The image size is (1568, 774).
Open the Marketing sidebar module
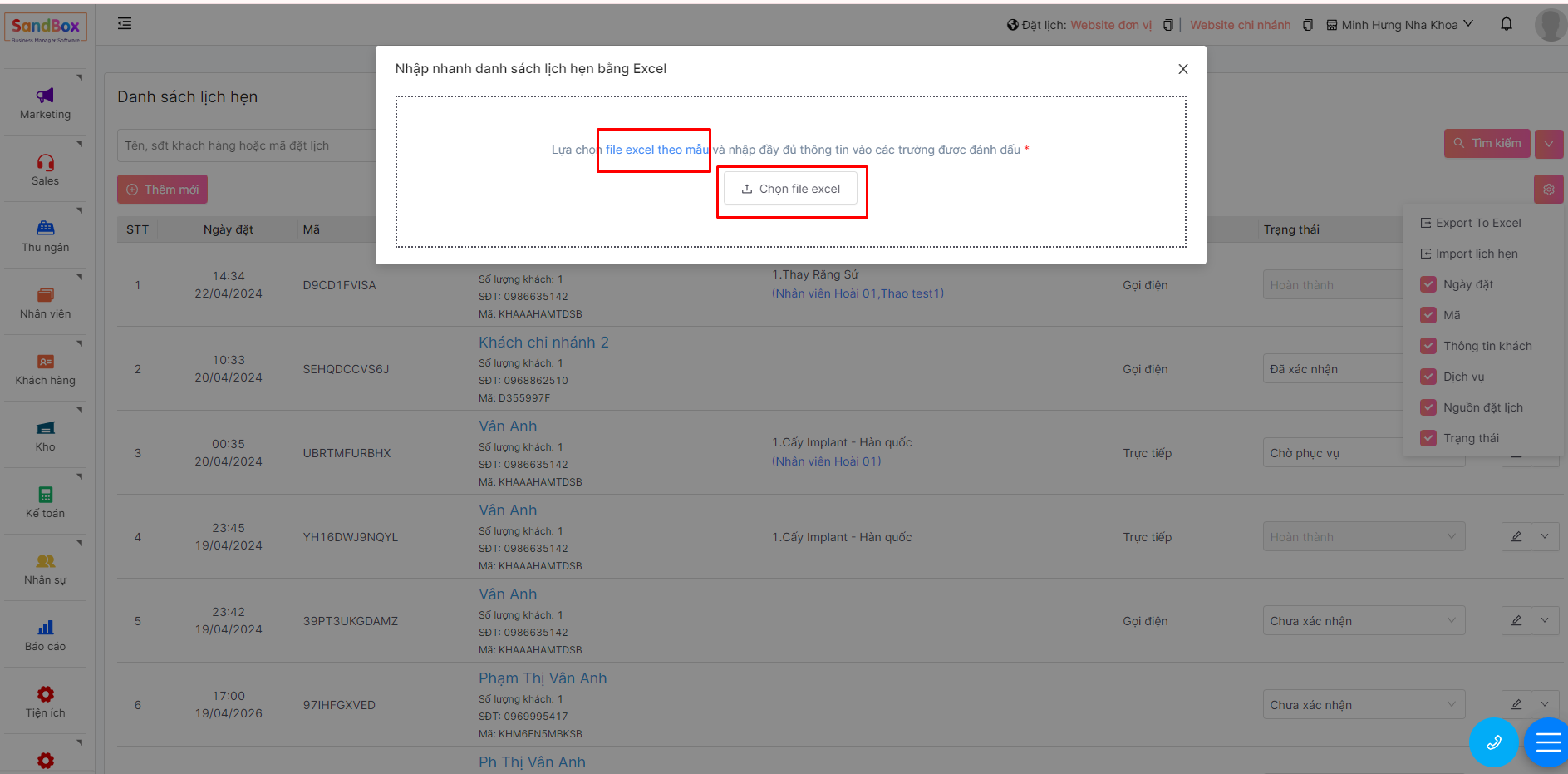(45, 103)
